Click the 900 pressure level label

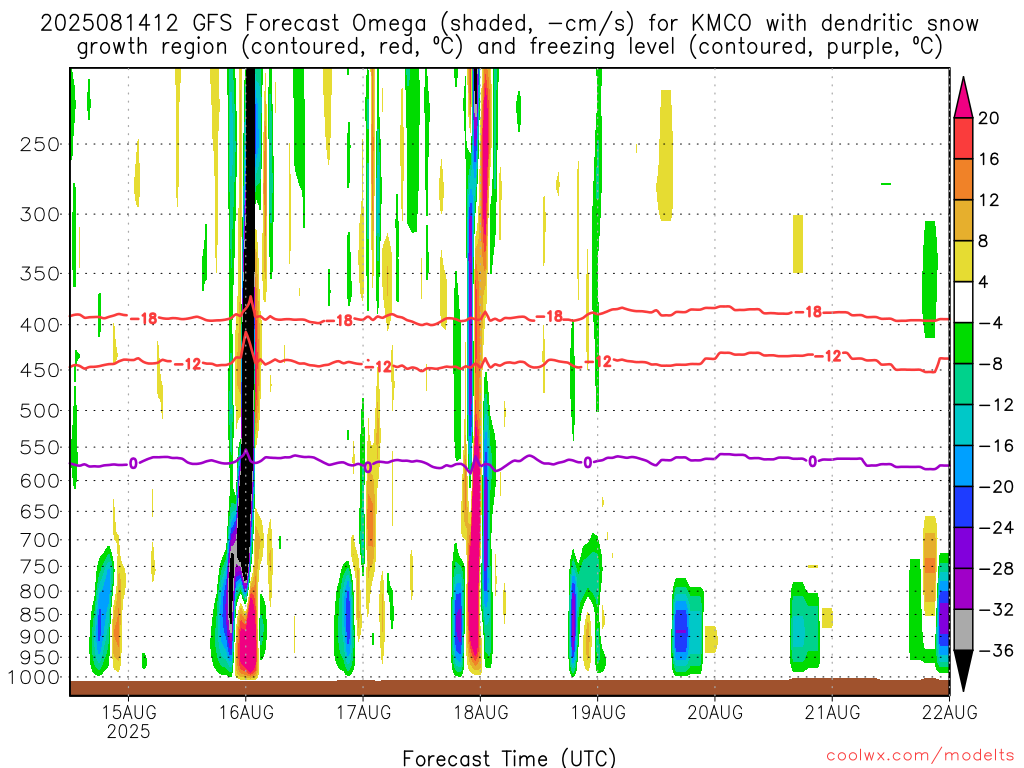(x=40, y=637)
